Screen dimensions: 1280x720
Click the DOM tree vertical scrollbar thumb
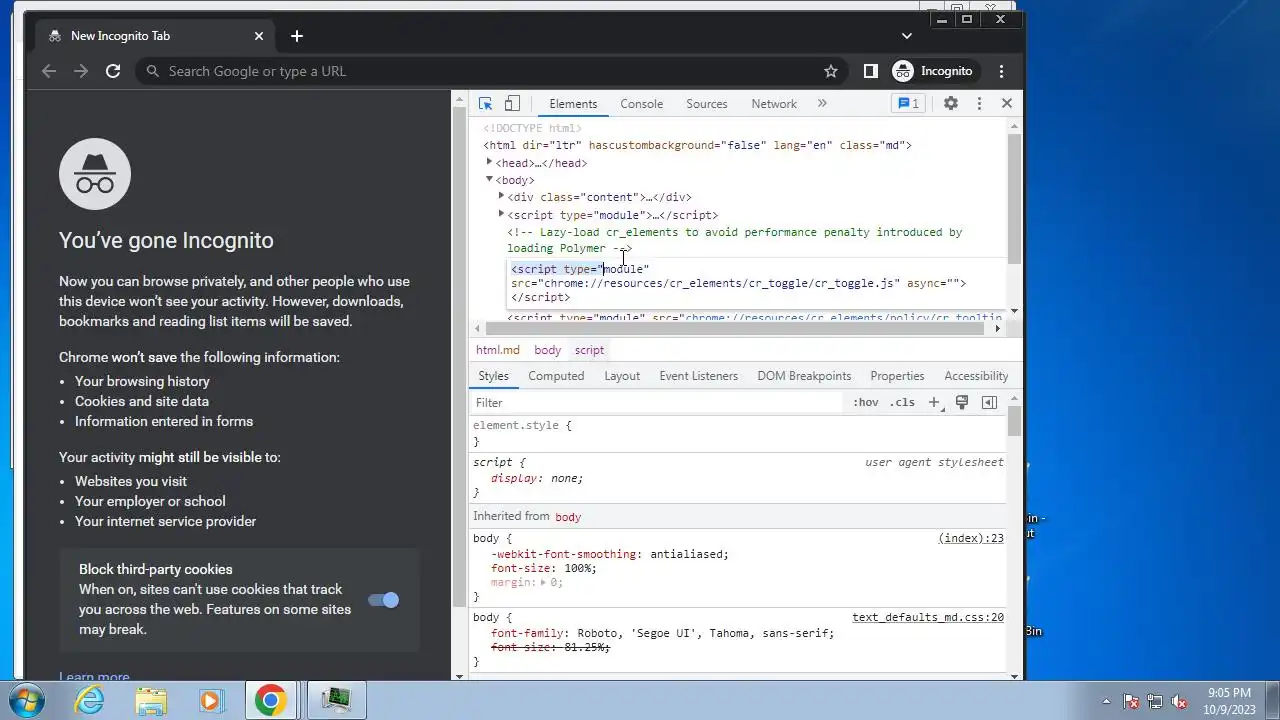coord(1014,198)
